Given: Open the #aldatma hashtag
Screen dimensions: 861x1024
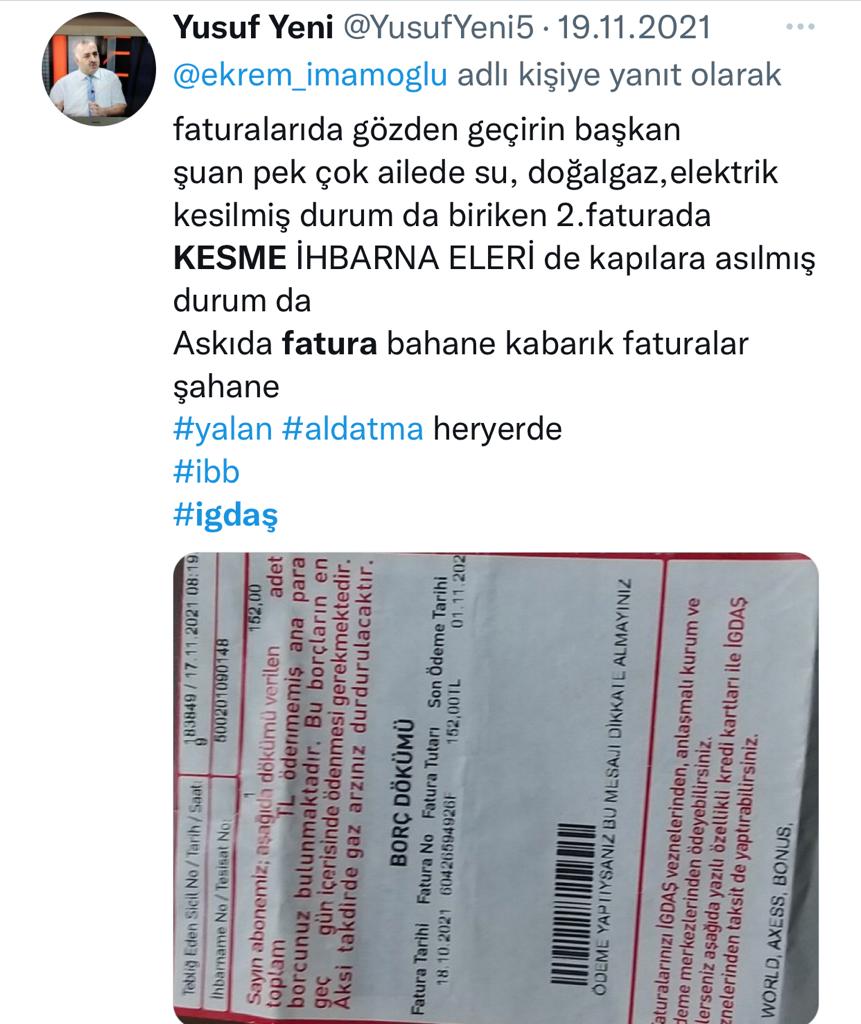Looking at the screenshot, I should click(353, 429).
